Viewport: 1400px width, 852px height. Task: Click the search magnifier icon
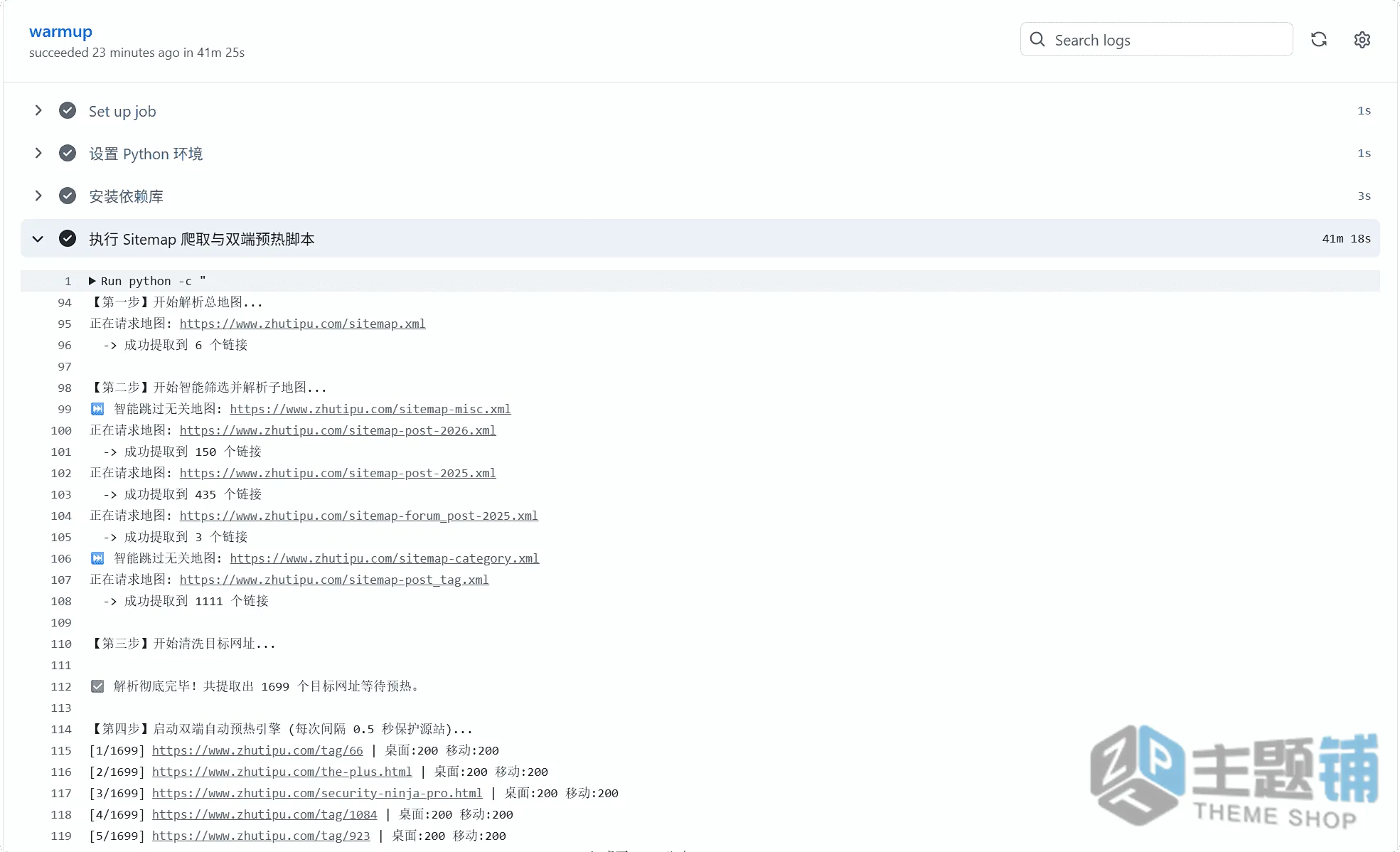[x=1037, y=40]
